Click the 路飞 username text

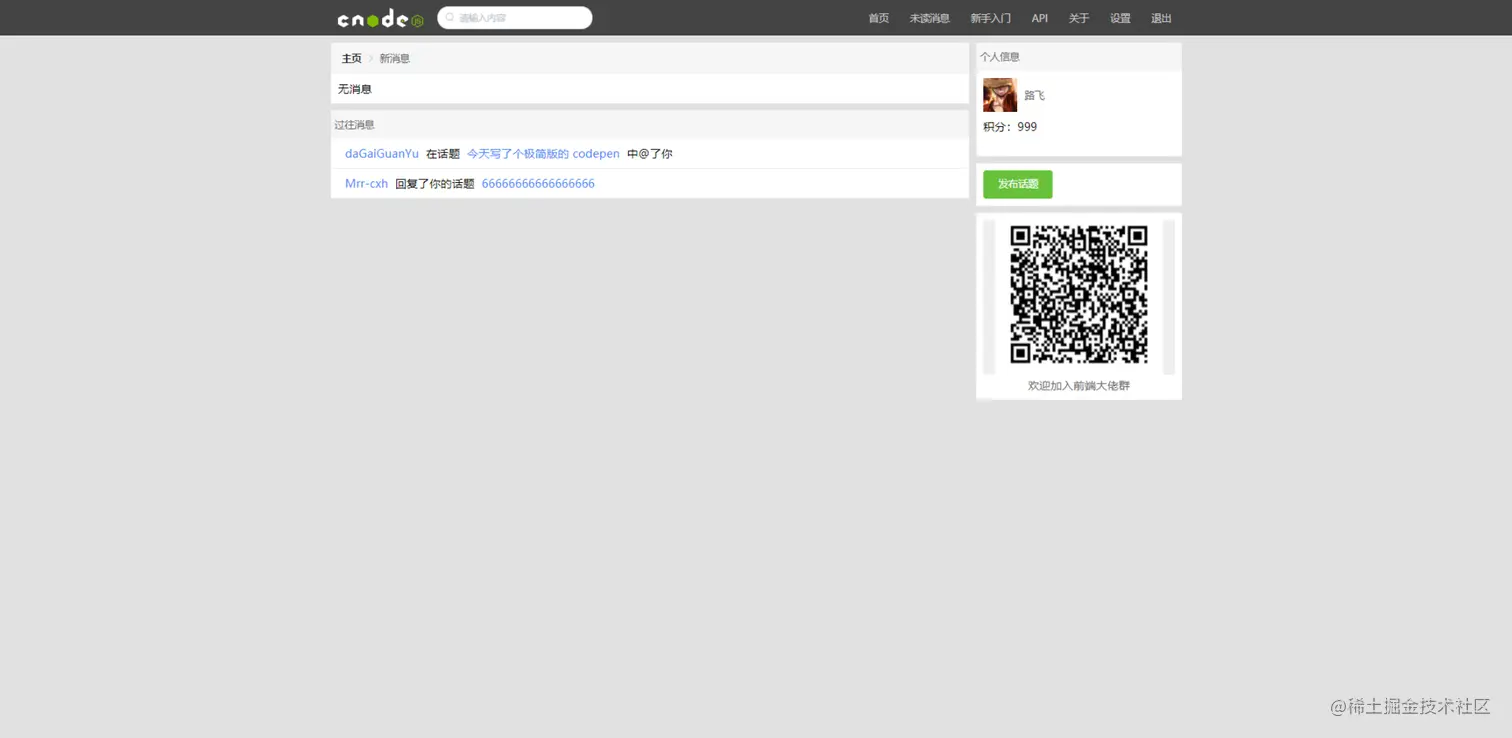pos(1033,94)
